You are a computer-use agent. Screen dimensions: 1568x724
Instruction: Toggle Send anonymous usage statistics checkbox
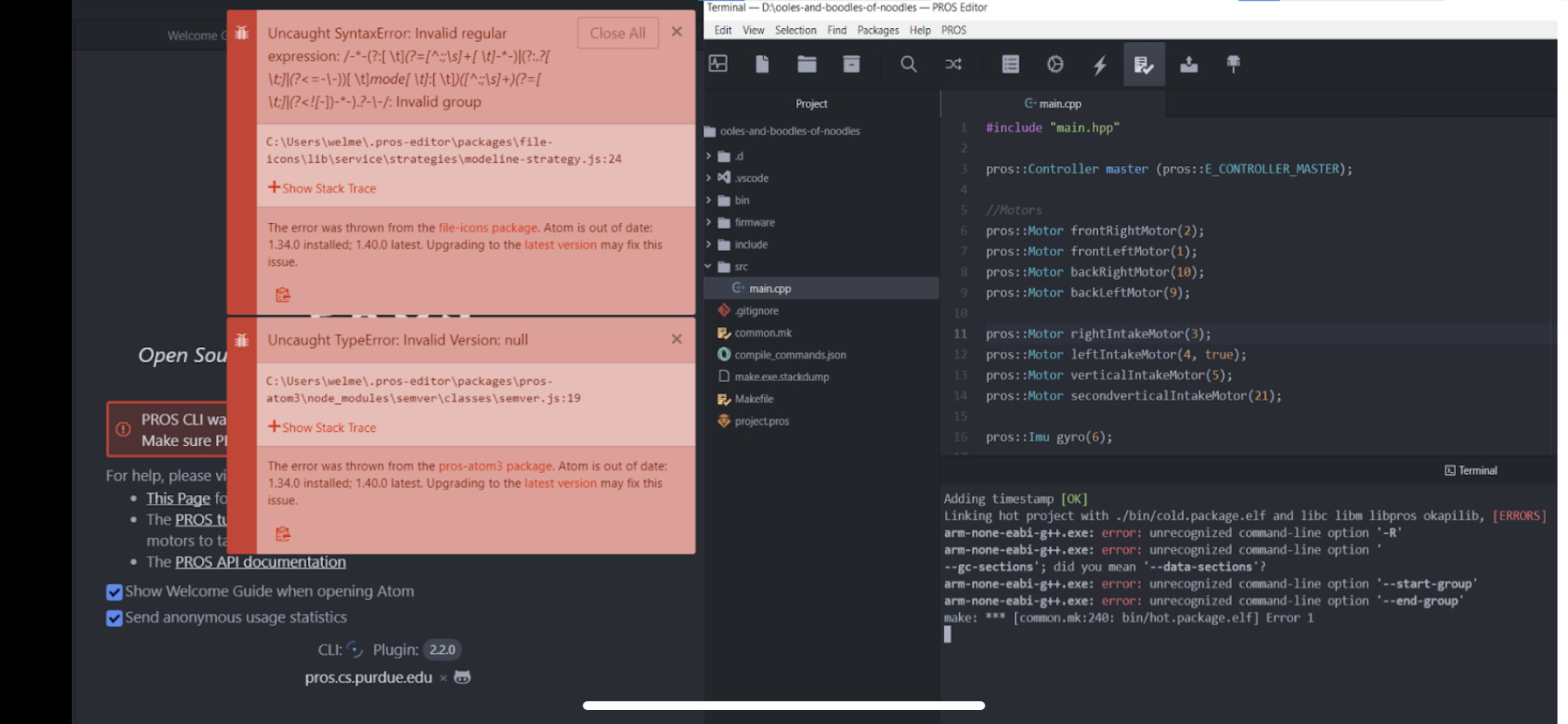click(114, 618)
